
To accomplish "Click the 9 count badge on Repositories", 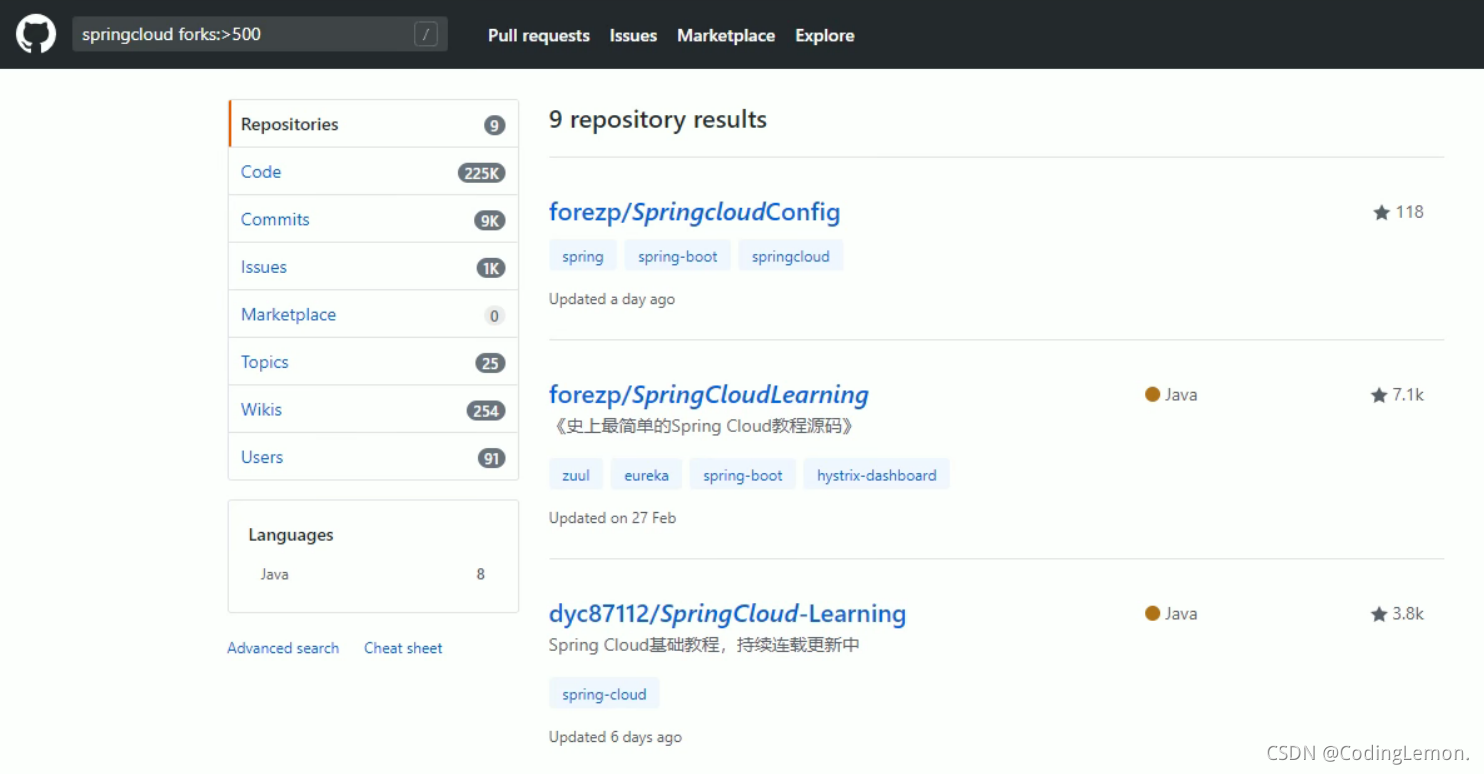I will [x=494, y=125].
